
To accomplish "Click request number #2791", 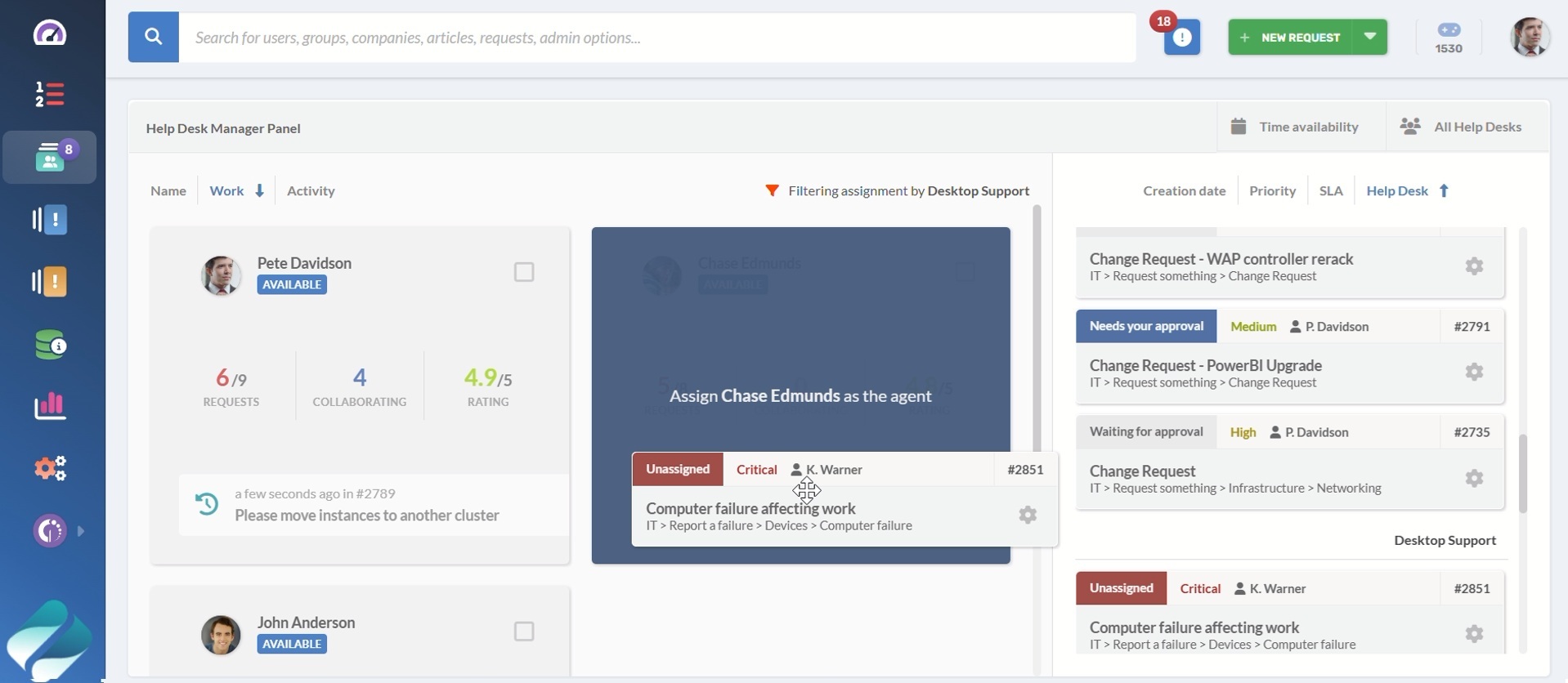I will pyautogui.click(x=1472, y=327).
